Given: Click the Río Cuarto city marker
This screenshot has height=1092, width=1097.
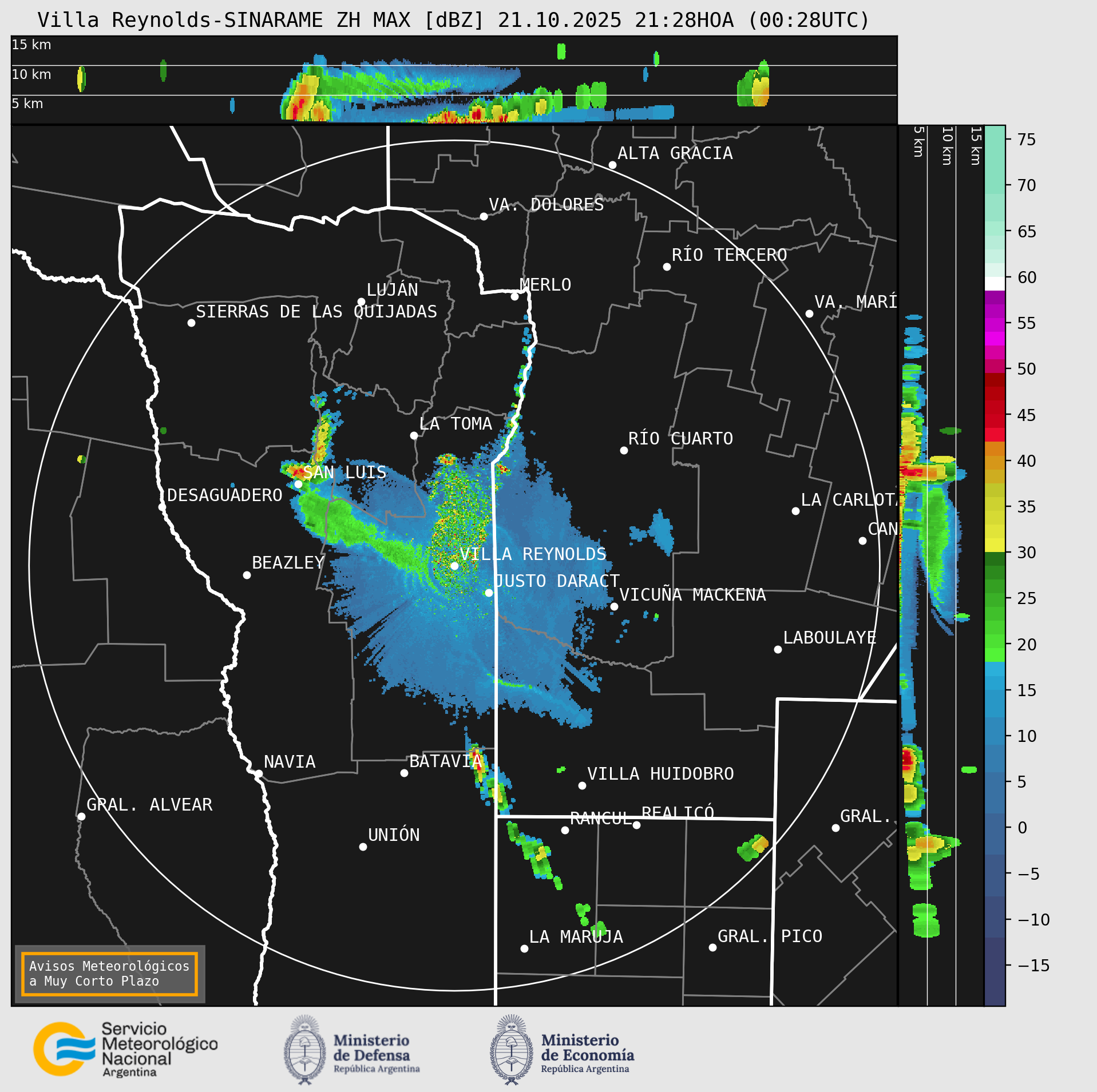Looking at the screenshot, I should pyautogui.click(x=624, y=450).
